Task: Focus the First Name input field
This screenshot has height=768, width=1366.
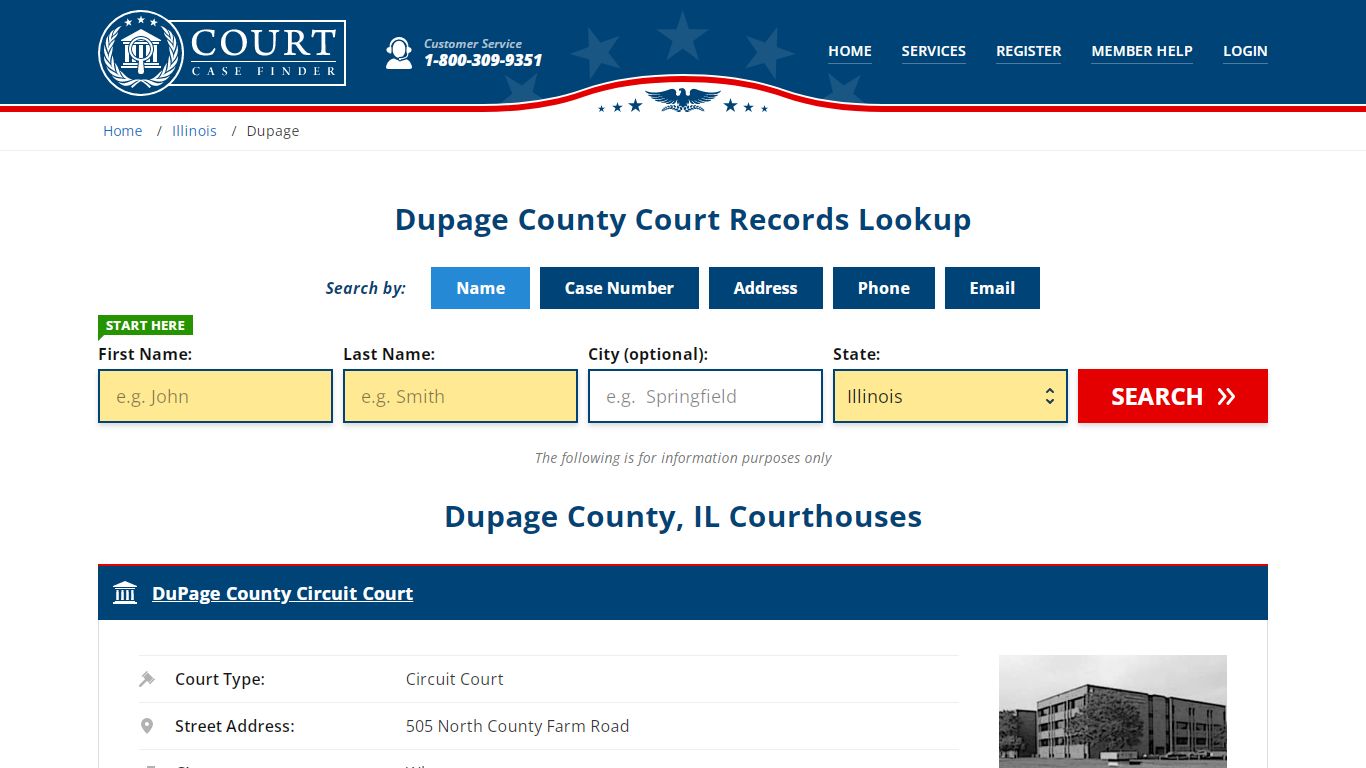Action: point(215,396)
